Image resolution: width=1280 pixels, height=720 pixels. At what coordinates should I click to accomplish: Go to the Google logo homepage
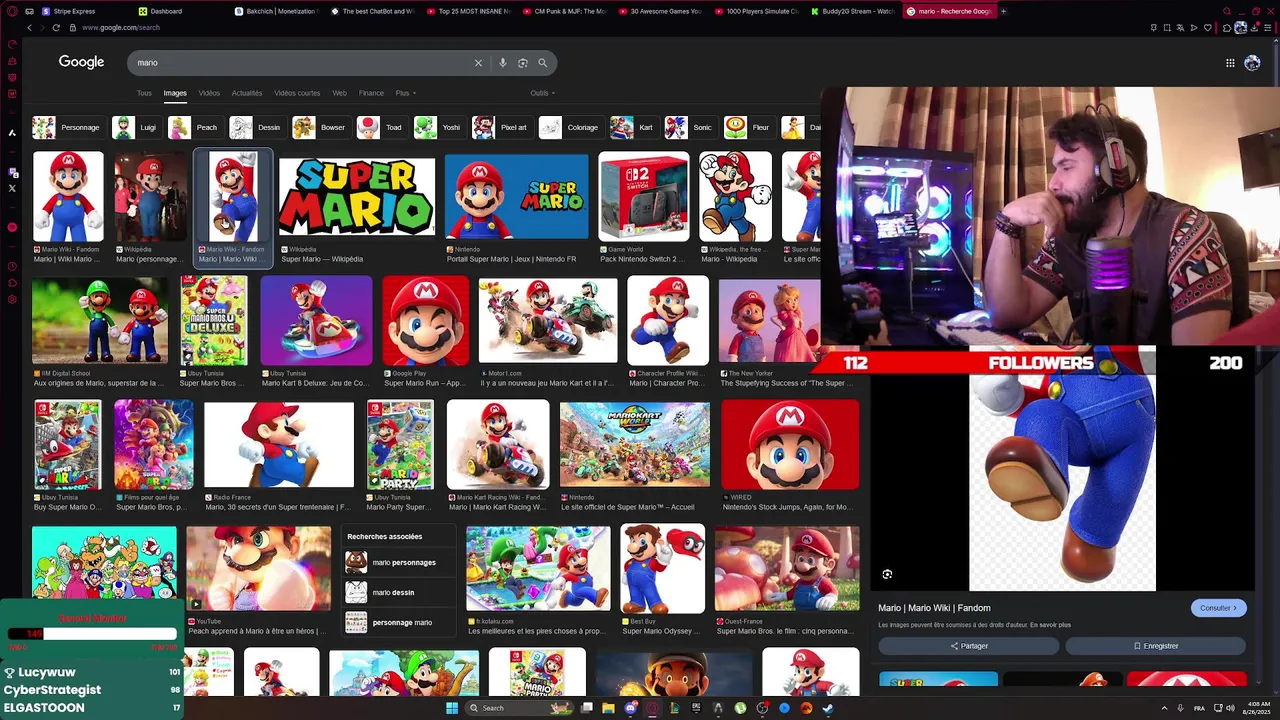[81, 62]
